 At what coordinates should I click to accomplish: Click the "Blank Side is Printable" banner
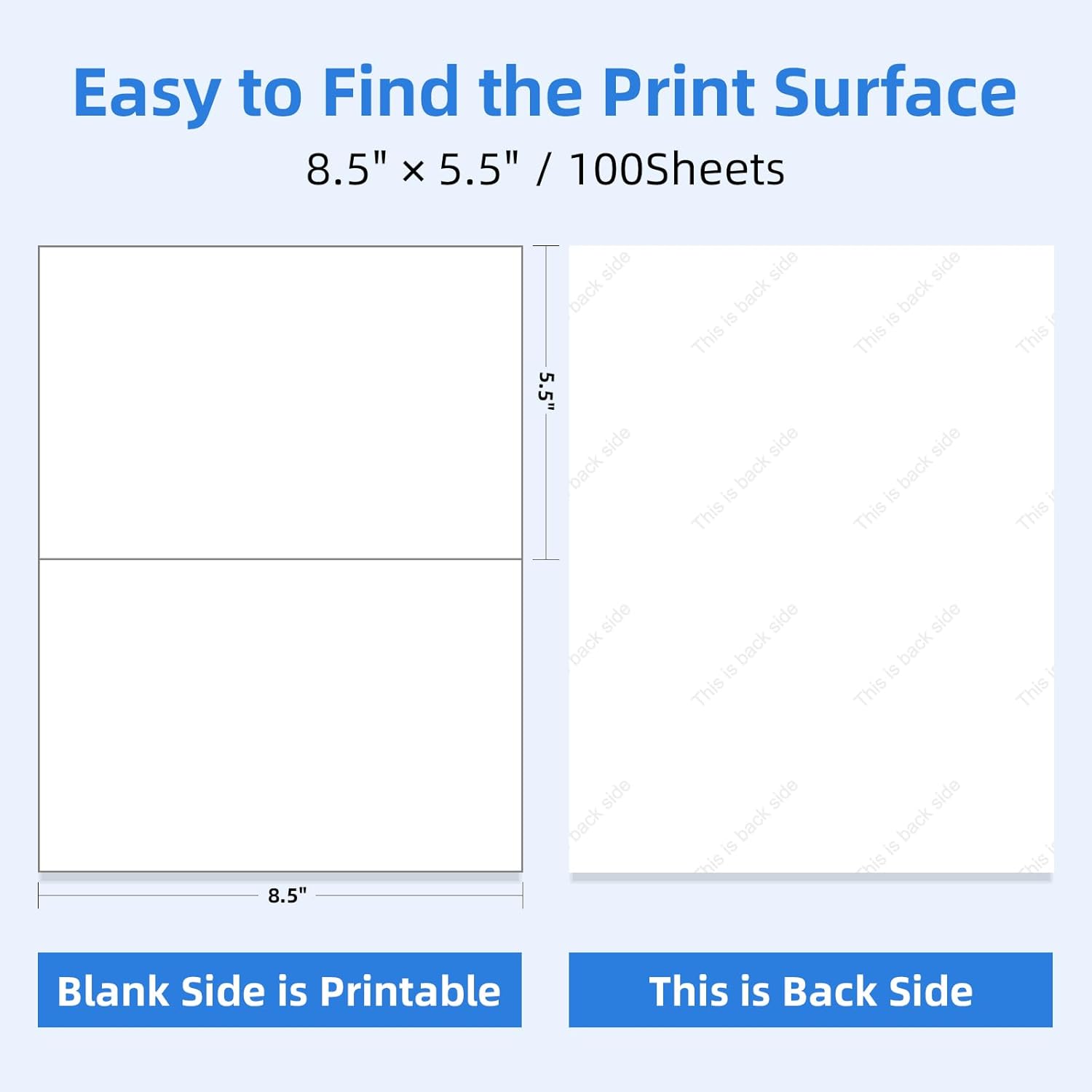280,990
